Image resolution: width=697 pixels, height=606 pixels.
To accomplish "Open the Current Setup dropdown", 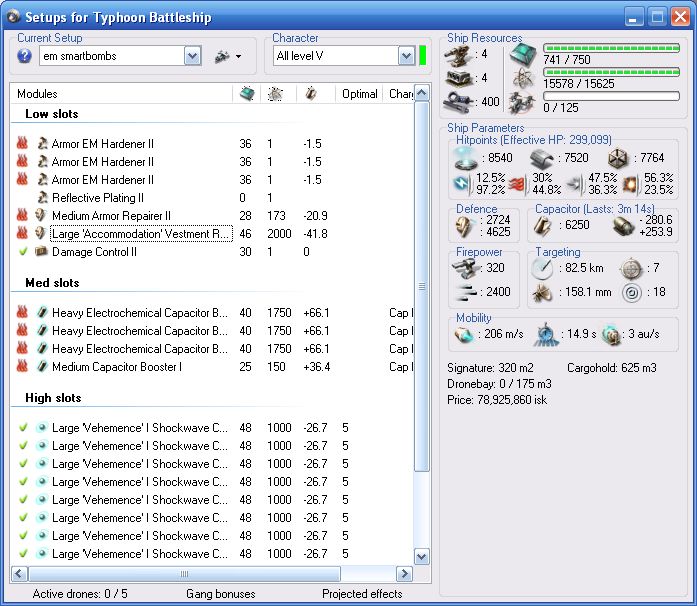I will (x=193, y=56).
